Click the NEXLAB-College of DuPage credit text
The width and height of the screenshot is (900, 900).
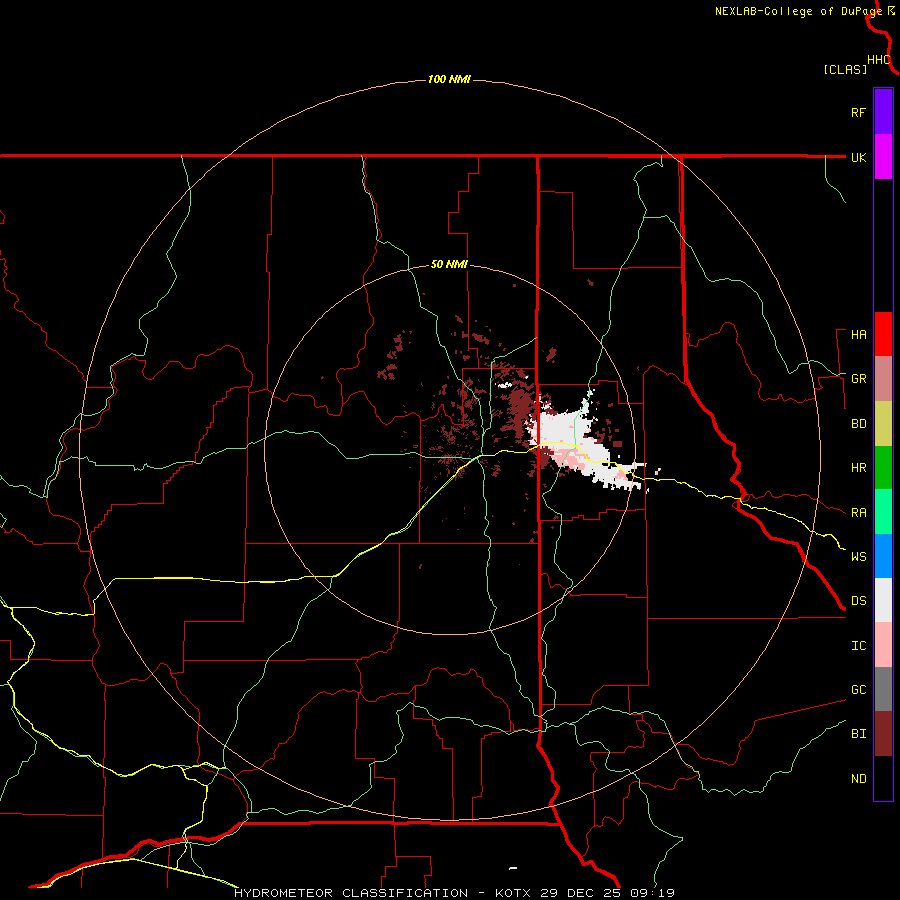798,11
